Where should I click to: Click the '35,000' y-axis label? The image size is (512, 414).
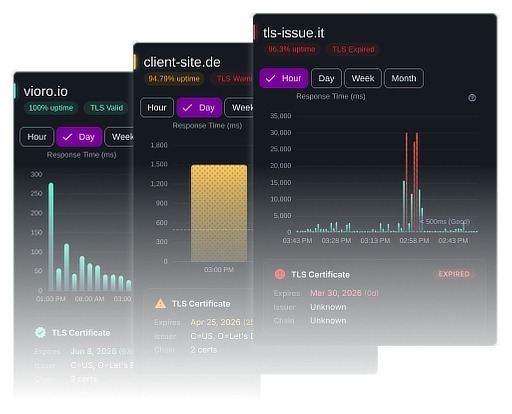click(x=280, y=116)
